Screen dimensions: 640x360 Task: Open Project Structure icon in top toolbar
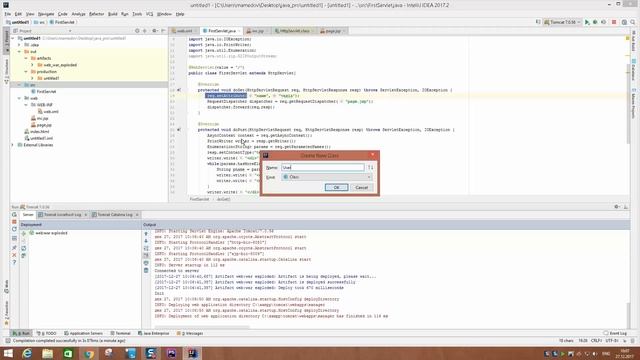(x=624, y=22)
